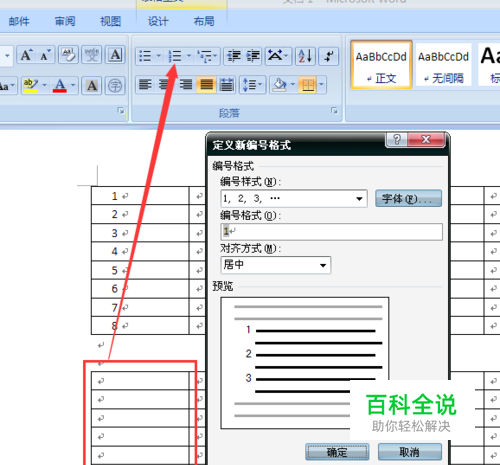Apply Character Border (boxed A) icon
Screen dimensions: 500x465
(x=115, y=55)
